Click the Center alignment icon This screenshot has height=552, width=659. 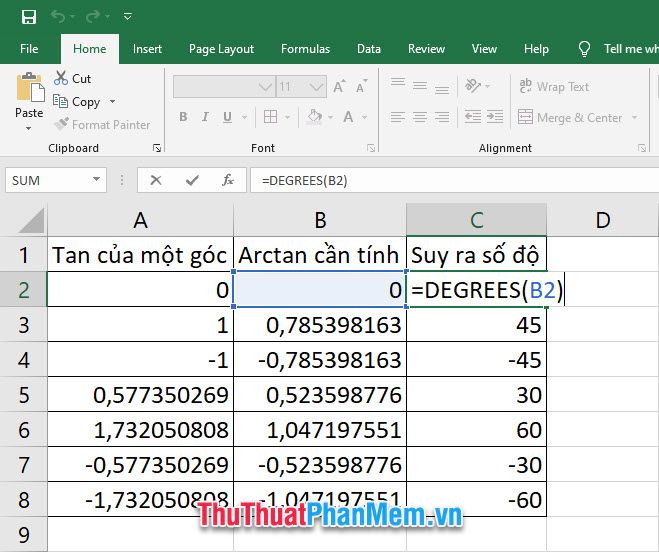point(419,117)
